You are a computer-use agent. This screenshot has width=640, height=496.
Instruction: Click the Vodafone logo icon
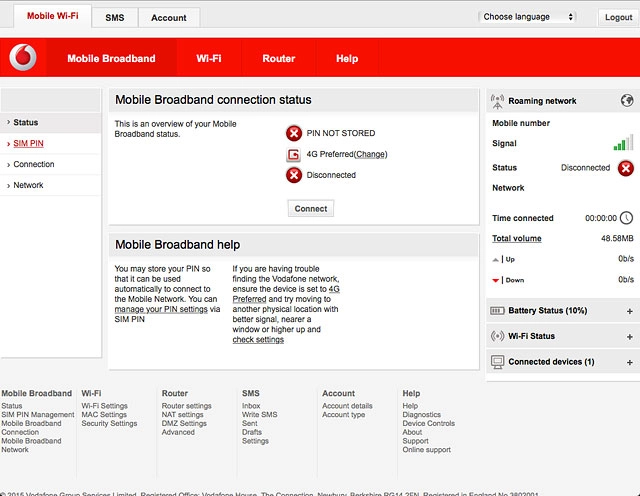pos(22,59)
